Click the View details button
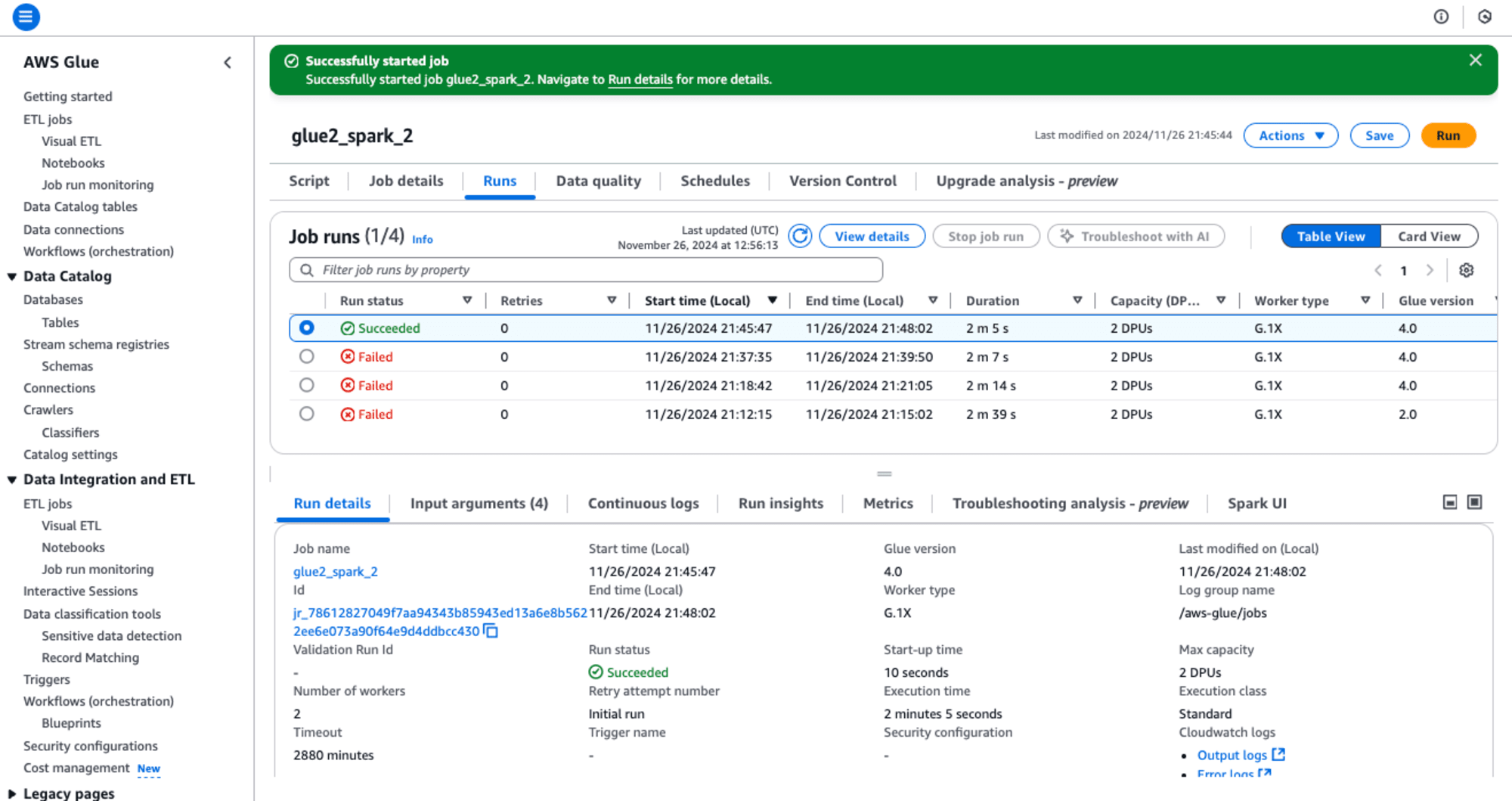The image size is (1512, 801). pyautogui.click(x=872, y=236)
